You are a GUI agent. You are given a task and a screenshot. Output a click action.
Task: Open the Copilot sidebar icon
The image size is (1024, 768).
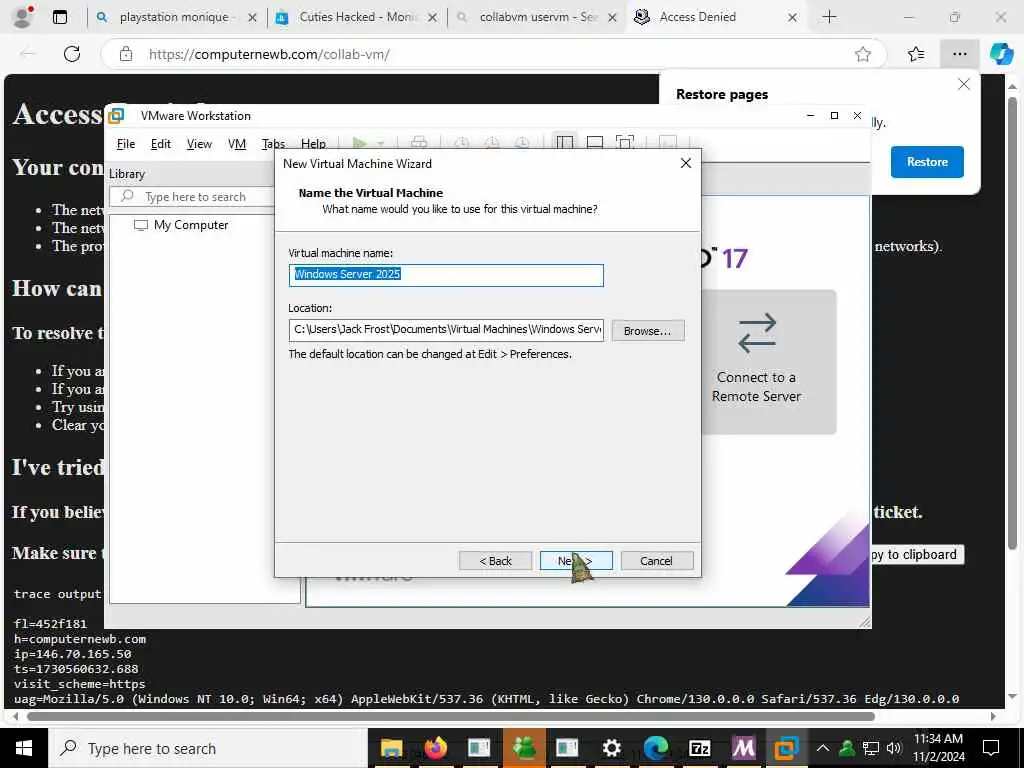point(1001,54)
